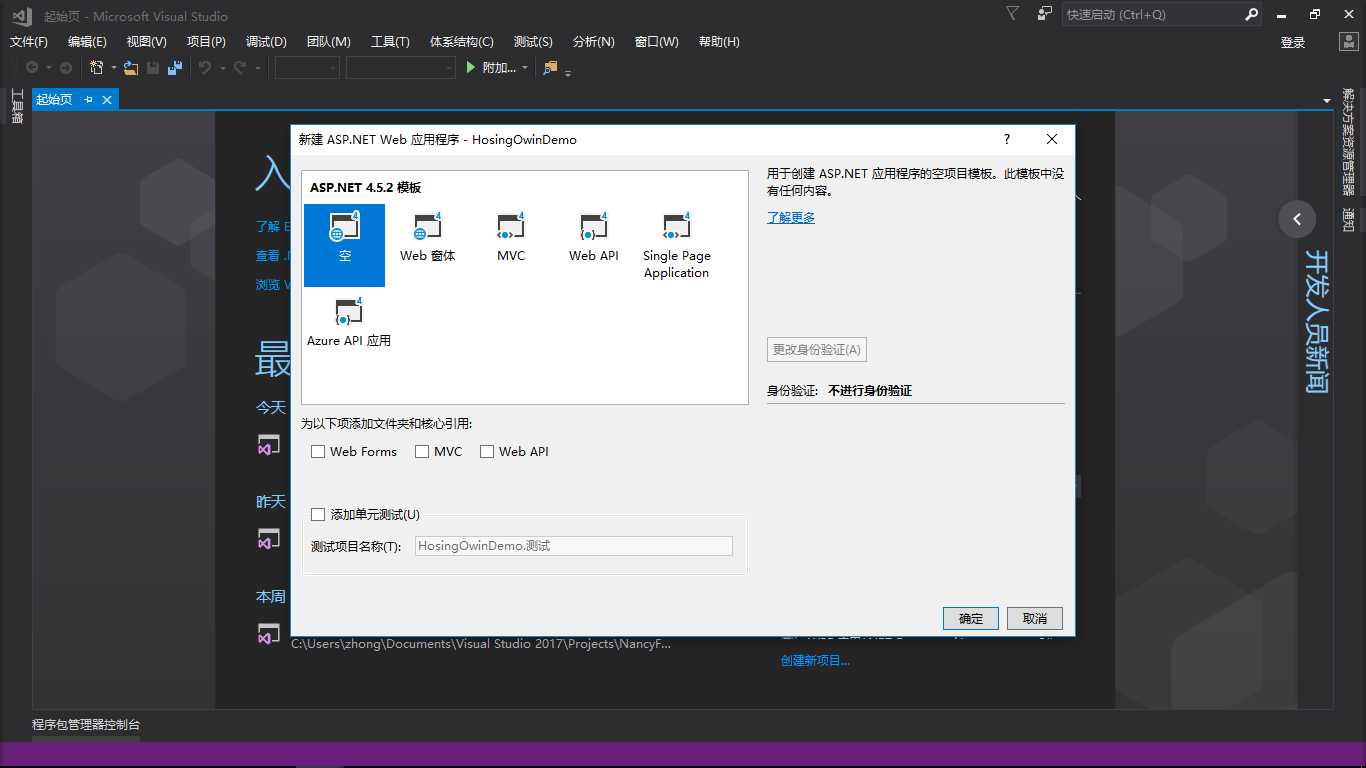Open the 体系结构(C) menu
This screenshot has width=1366, height=768.
point(462,42)
